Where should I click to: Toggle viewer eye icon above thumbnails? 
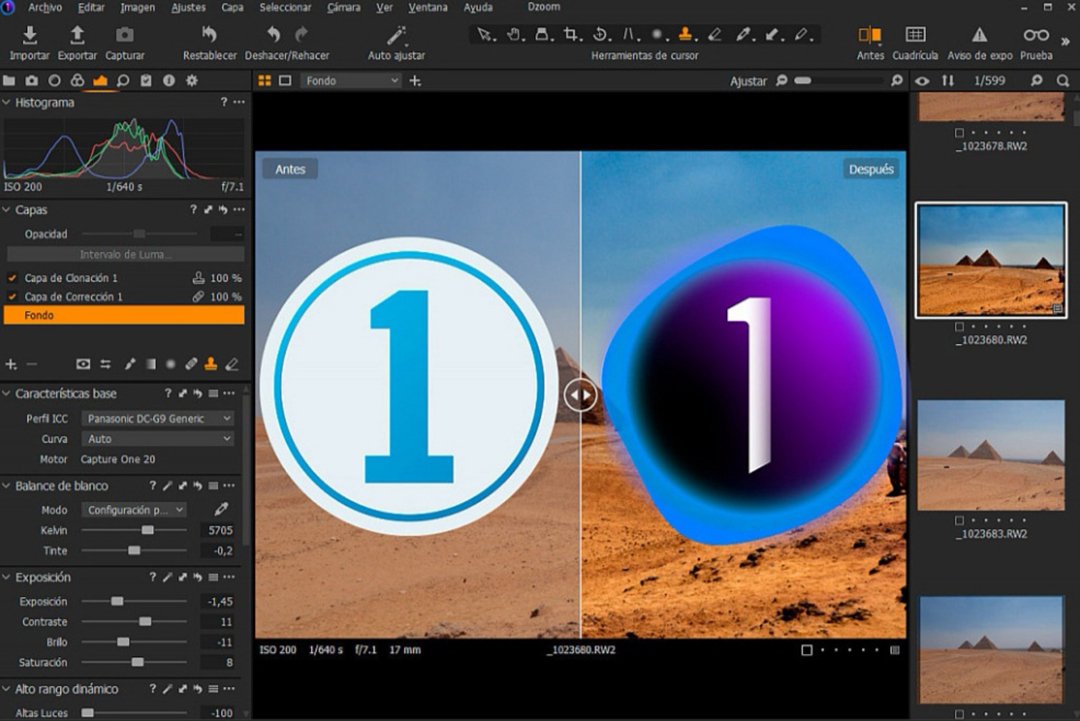[922, 81]
